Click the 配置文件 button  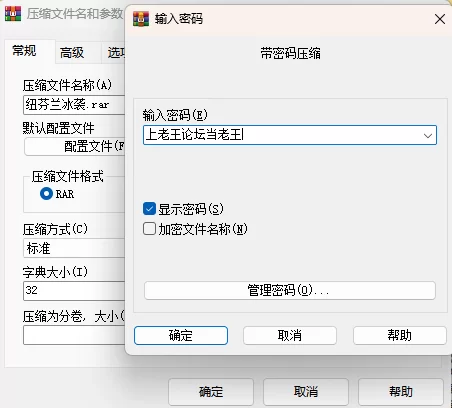coord(75,146)
